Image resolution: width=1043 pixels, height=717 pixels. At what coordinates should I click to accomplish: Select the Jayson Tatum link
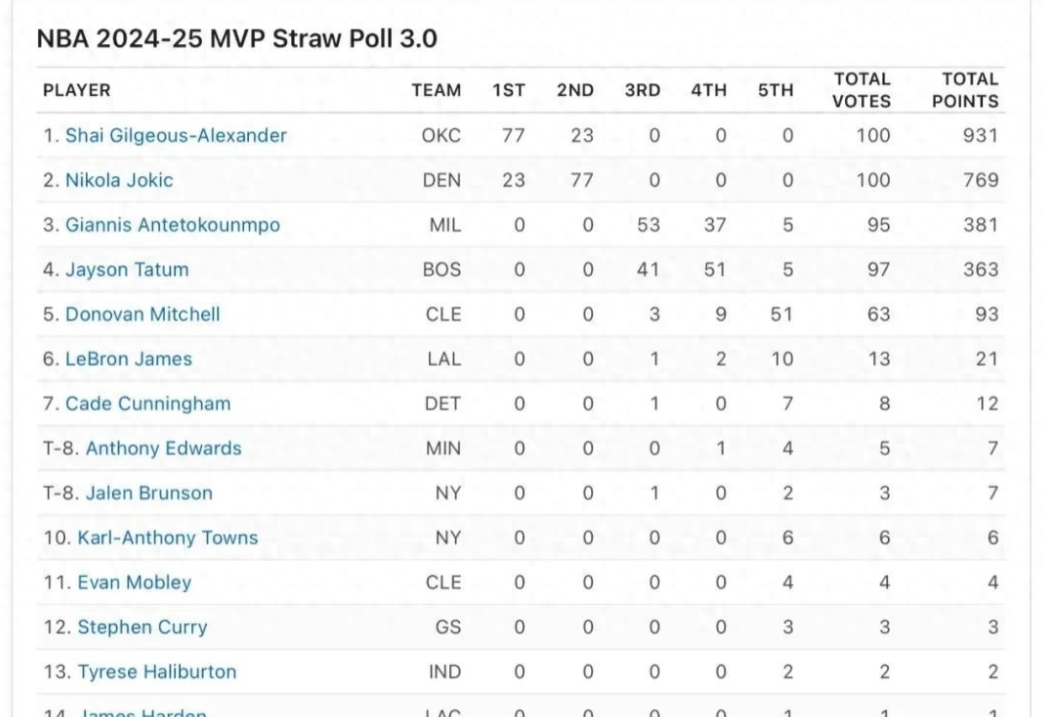[x=127, y=270]
